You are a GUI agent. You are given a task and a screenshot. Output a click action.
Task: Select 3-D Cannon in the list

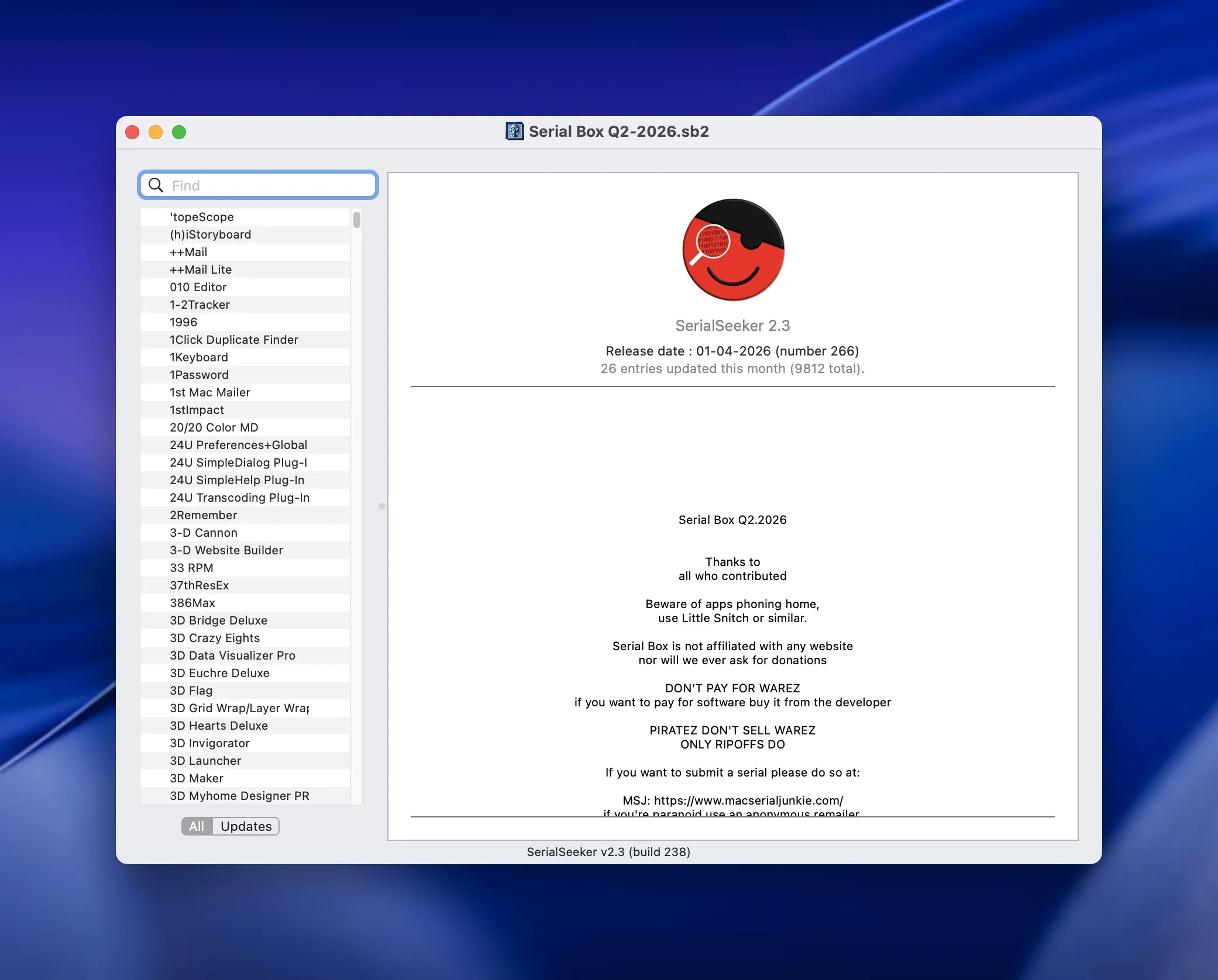pos(245,533)
